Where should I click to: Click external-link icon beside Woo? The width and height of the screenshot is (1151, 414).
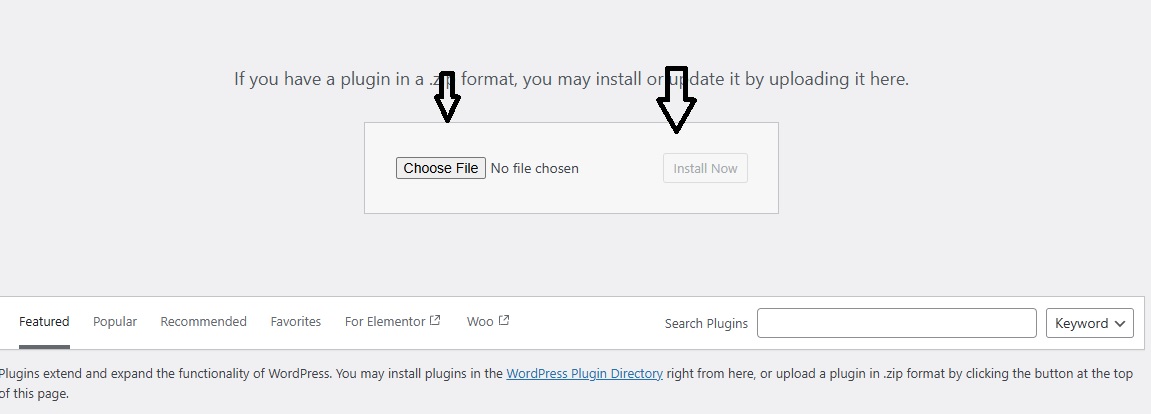pyautogui.click(x=504, y=320)
